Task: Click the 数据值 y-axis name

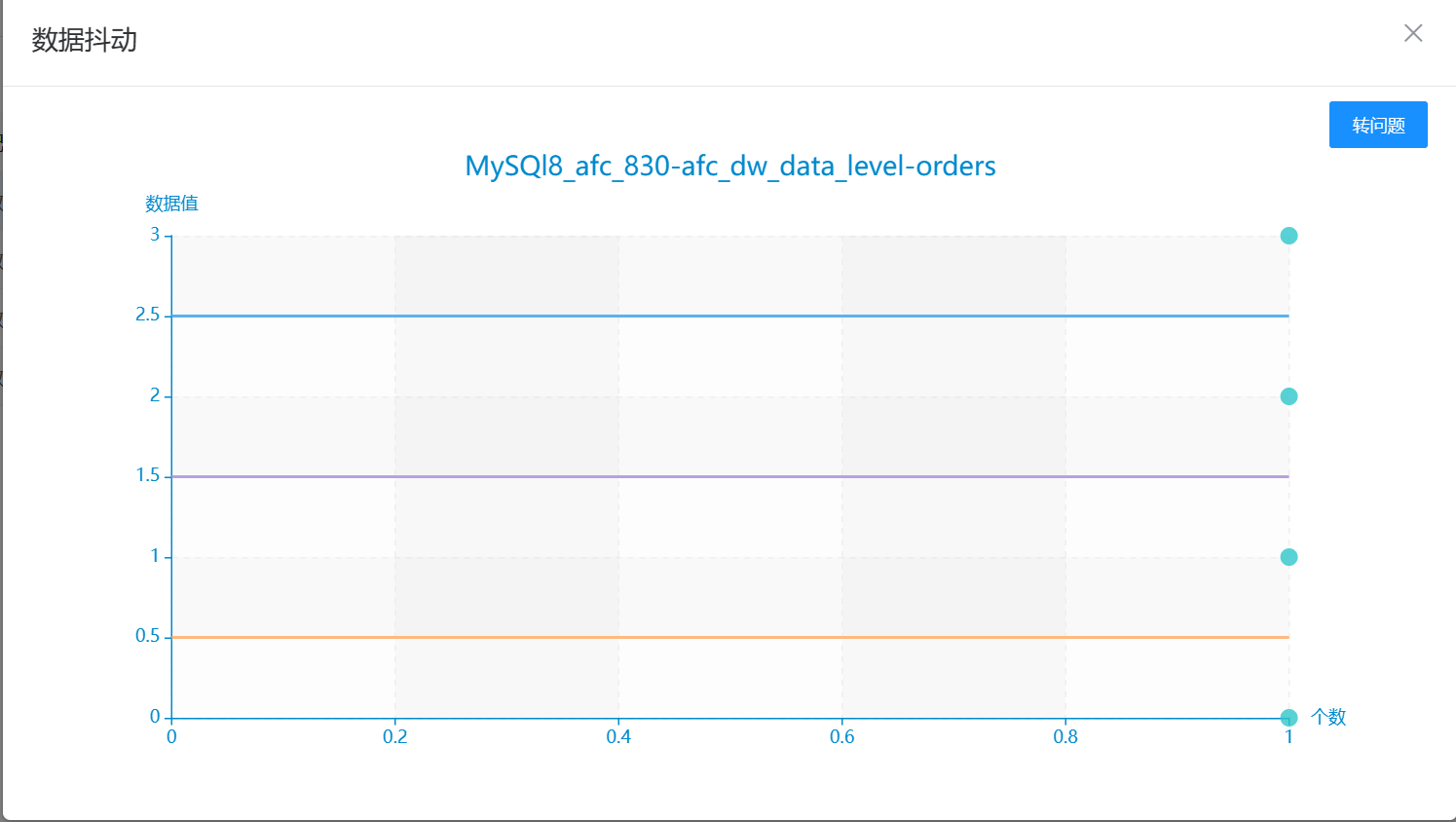Action: point(171,204)
